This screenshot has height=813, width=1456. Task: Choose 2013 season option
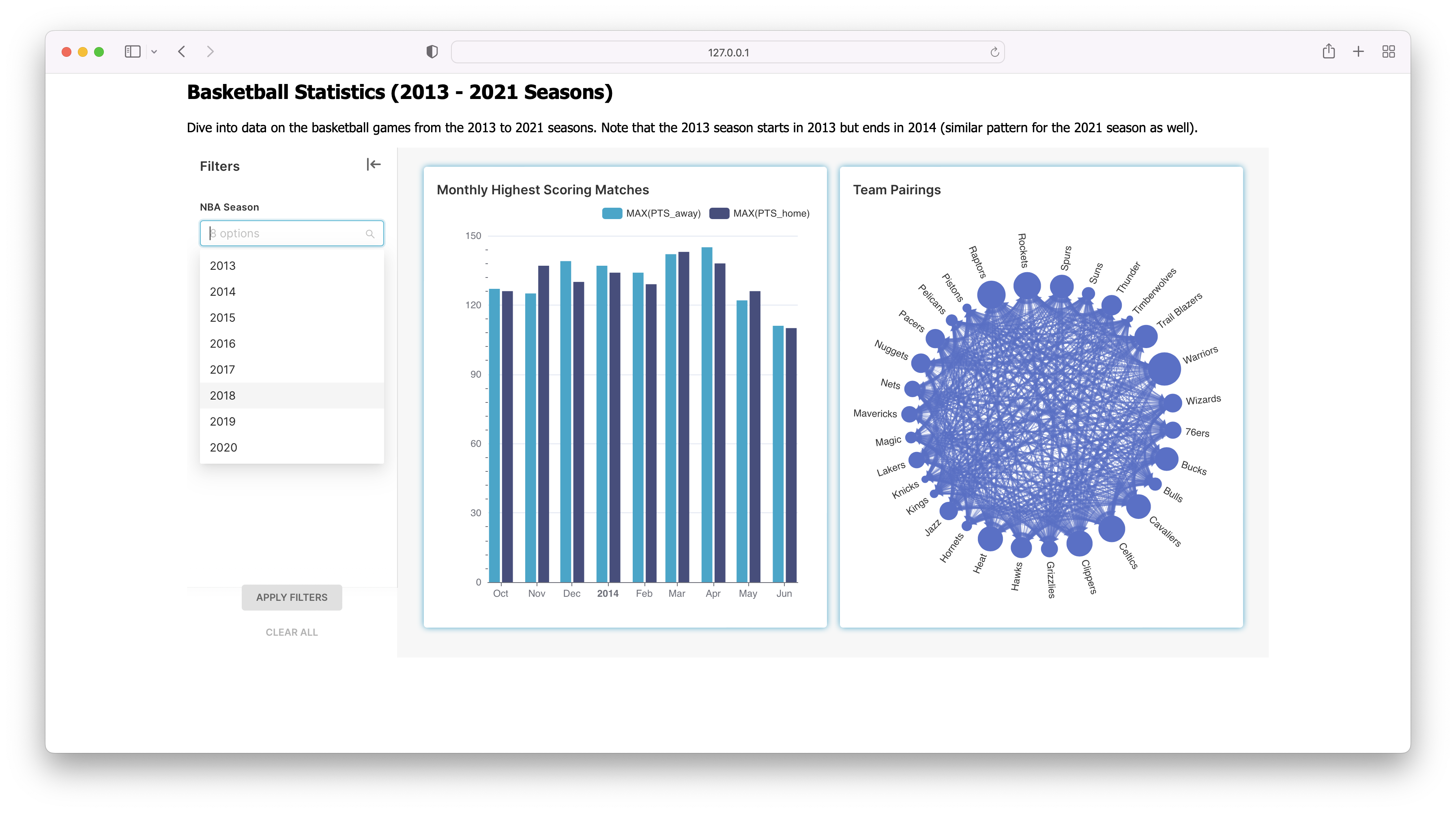(x=223, y=266)
